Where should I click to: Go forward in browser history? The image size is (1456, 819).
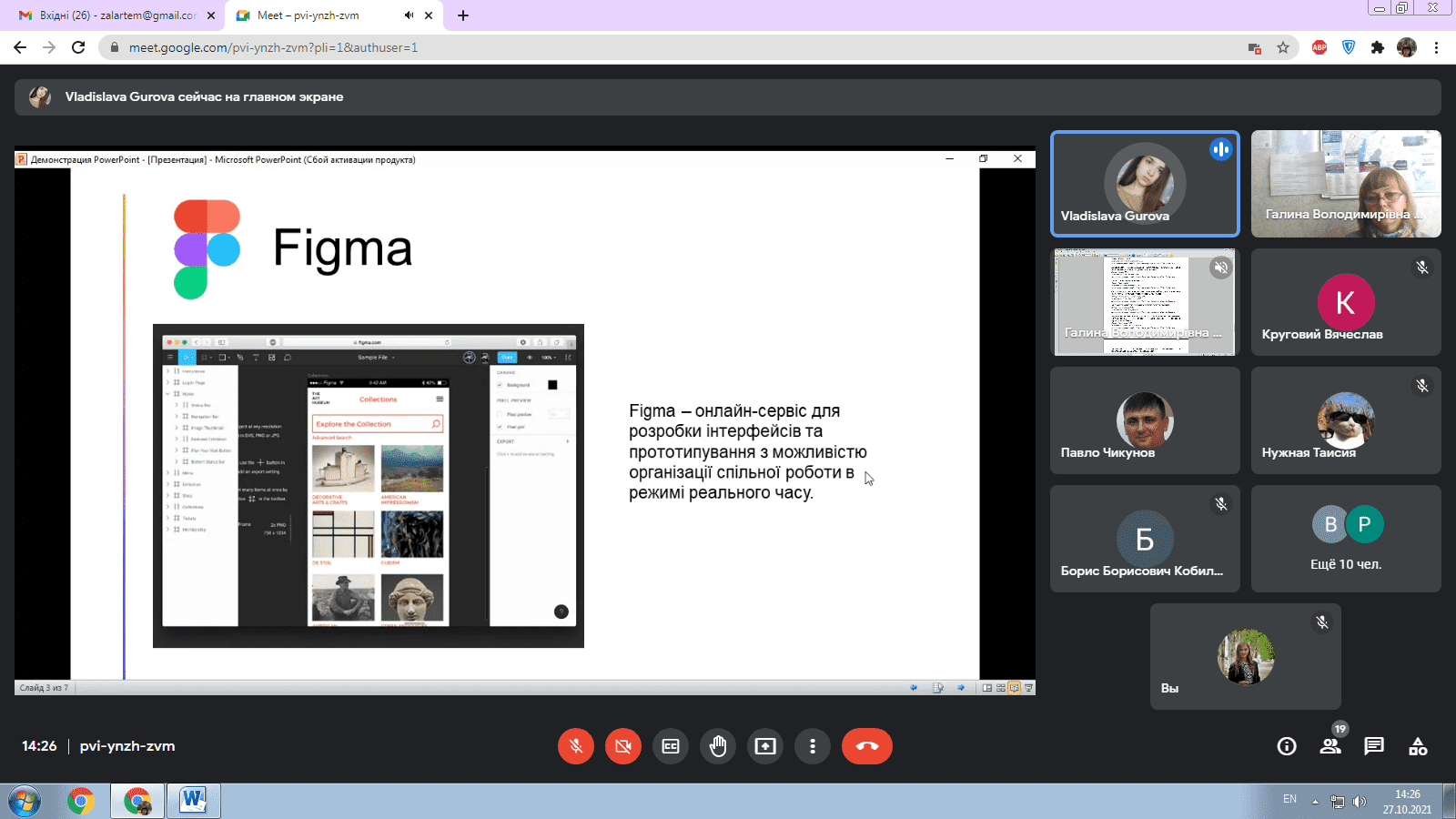[49, 47]
